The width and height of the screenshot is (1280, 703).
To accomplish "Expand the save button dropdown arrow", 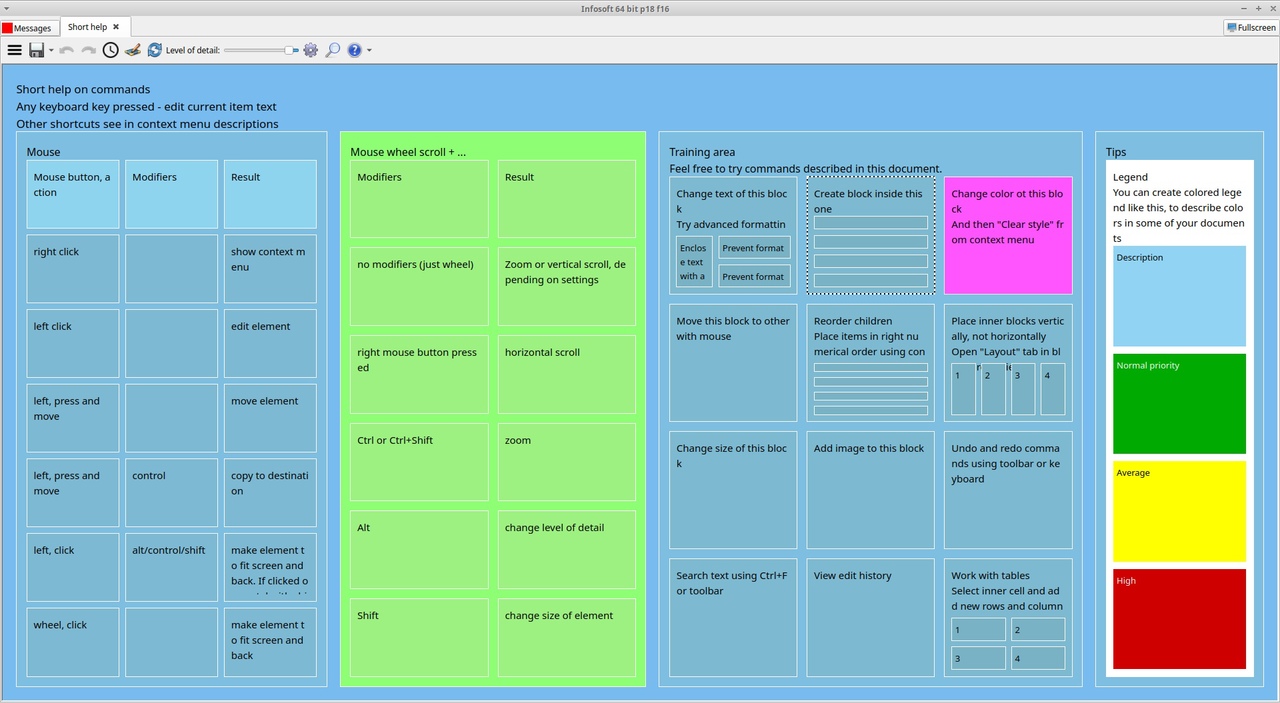I will 51,51.
